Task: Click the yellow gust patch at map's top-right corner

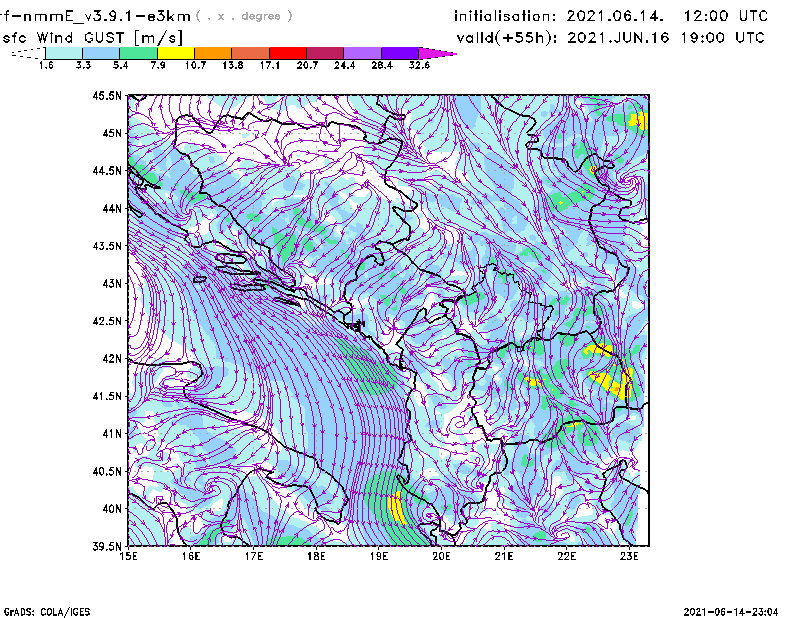Action: pyautogui.click(x=638, y=121)
